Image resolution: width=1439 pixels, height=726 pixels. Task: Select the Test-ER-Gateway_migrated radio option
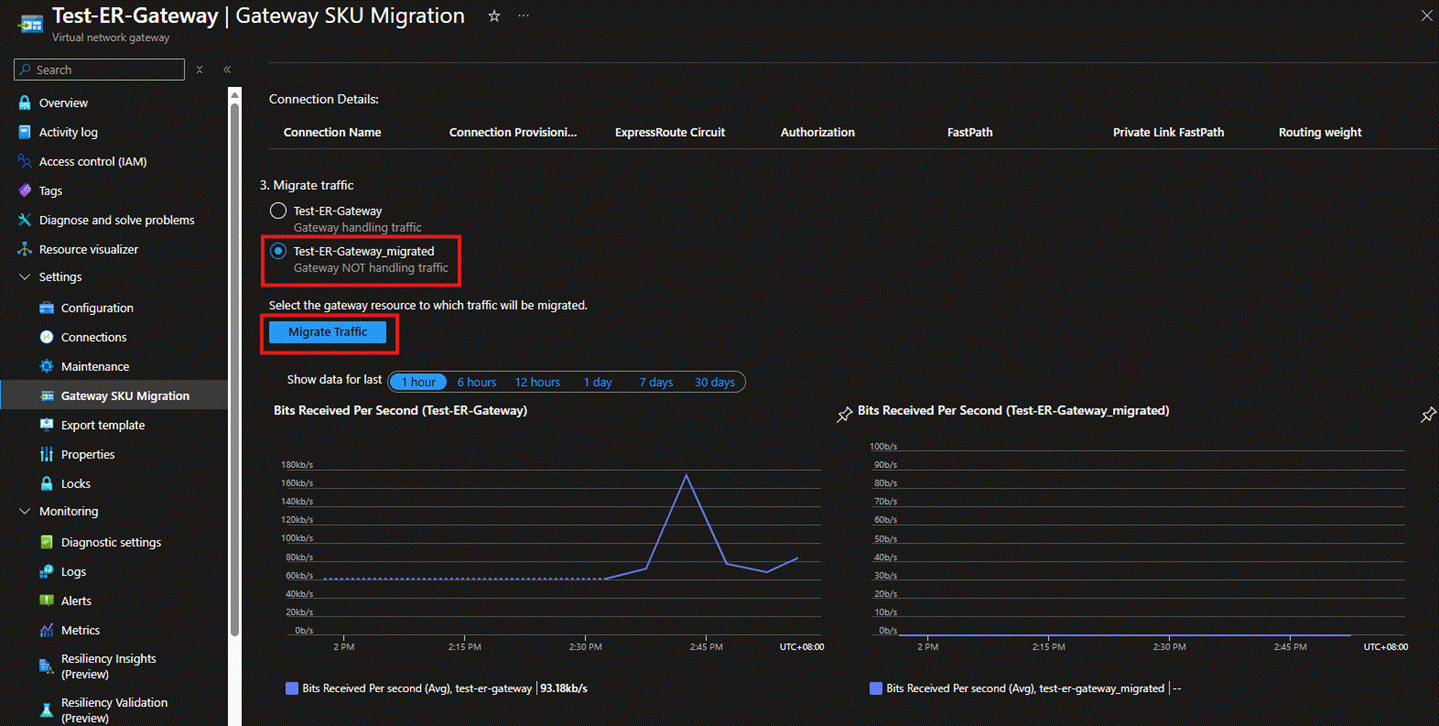coord(278,251)
